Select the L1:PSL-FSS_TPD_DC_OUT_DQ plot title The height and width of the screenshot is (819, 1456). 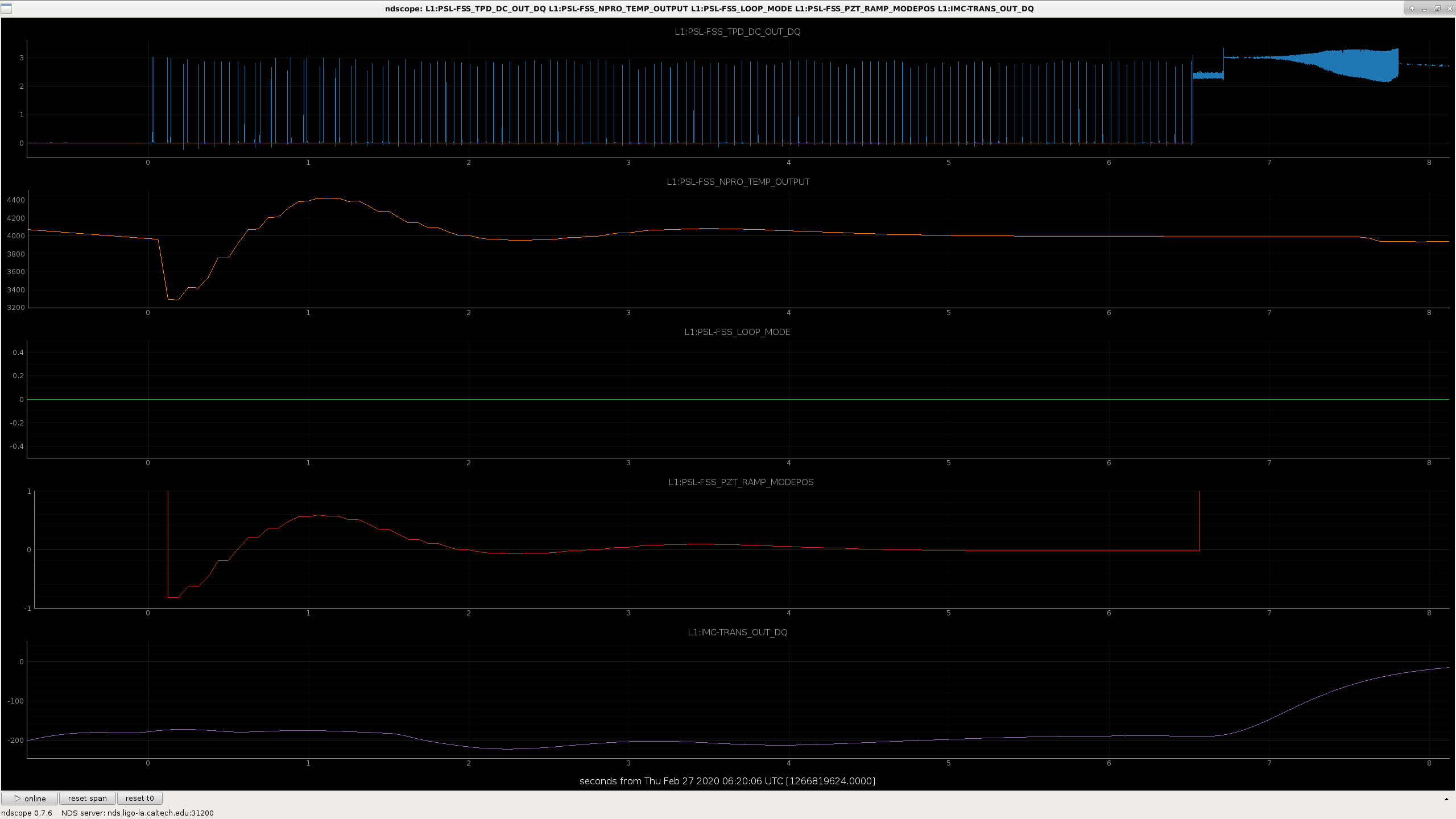(738, 32)
